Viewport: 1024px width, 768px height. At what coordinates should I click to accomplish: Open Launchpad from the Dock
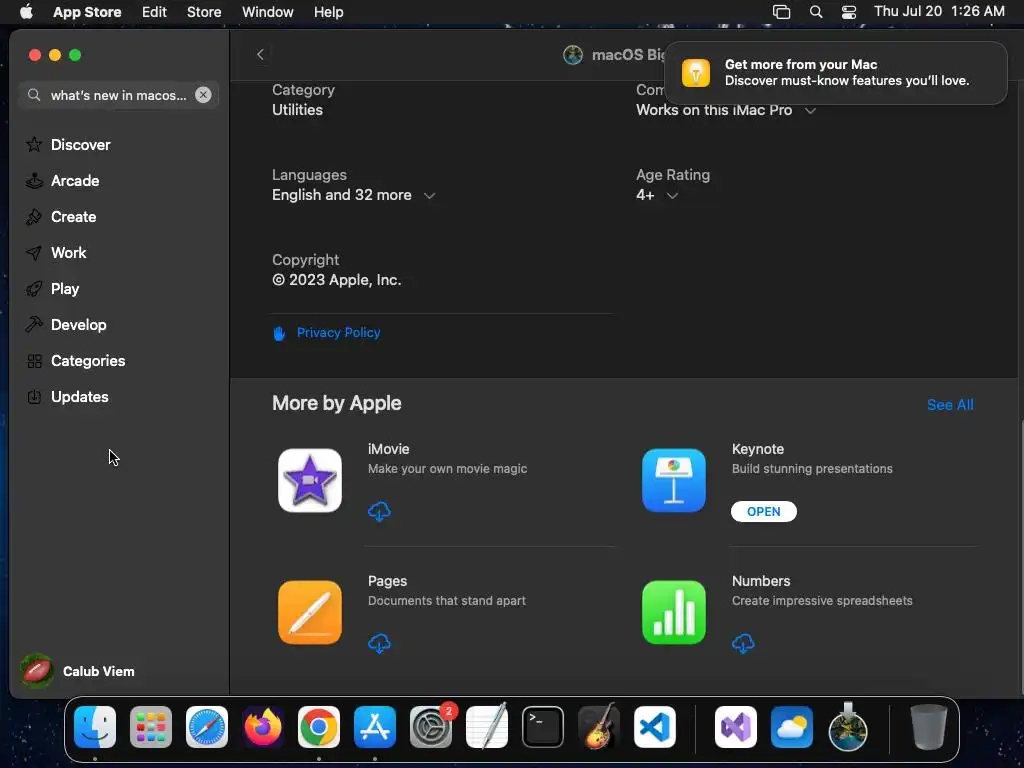(151, 727)
